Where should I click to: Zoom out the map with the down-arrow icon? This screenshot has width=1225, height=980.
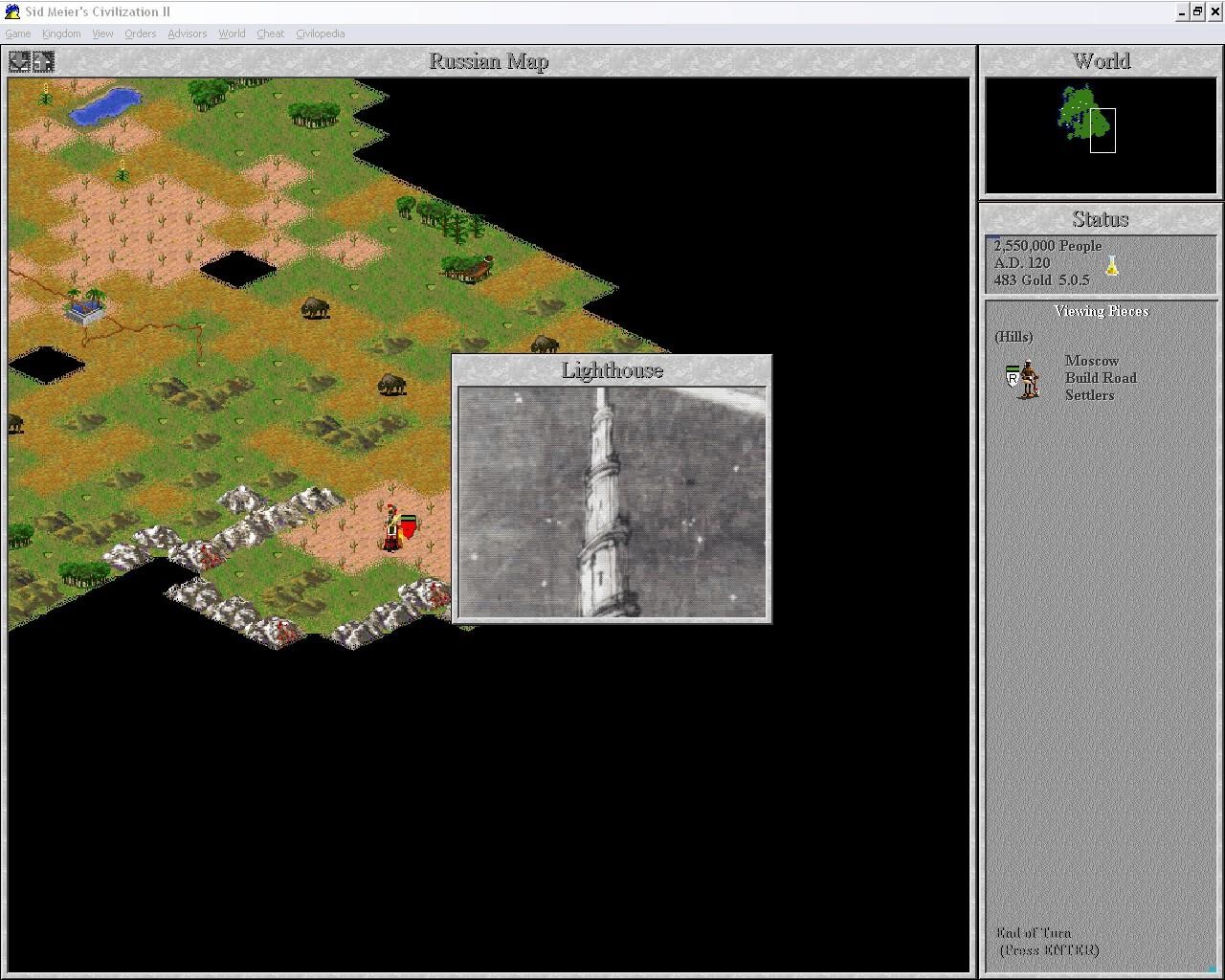(x=19, y=61)
